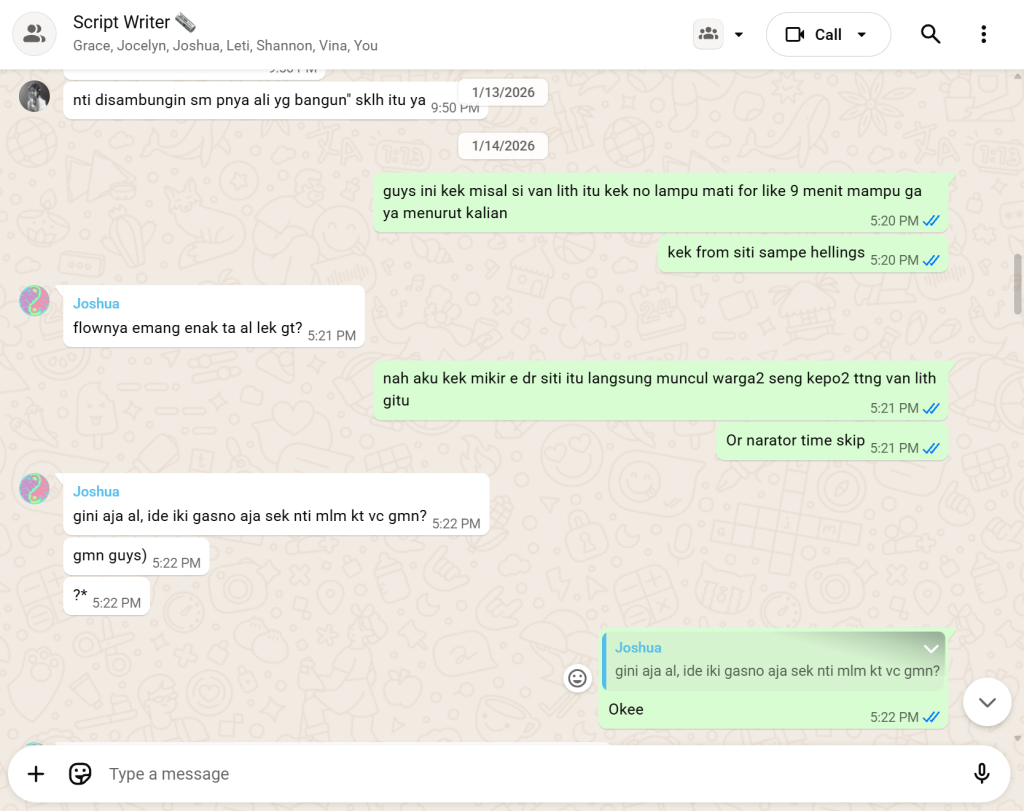Click the avatar beside nti disambungin message
This screenshot has width=1024, height=811.
click(35, 97)
